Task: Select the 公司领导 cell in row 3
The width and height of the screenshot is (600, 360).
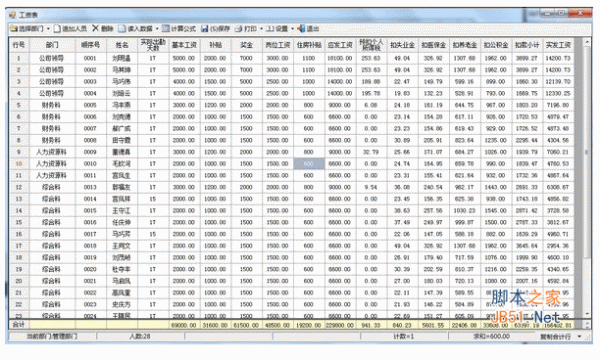Action: tap(52, 81)
